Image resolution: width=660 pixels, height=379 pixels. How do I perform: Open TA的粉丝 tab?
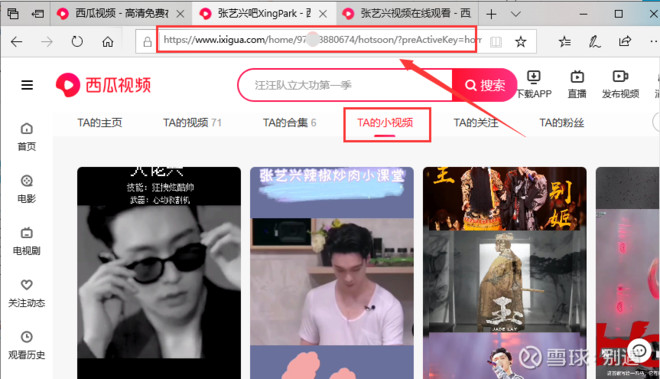pyautogui.click(x=562, y=123)
